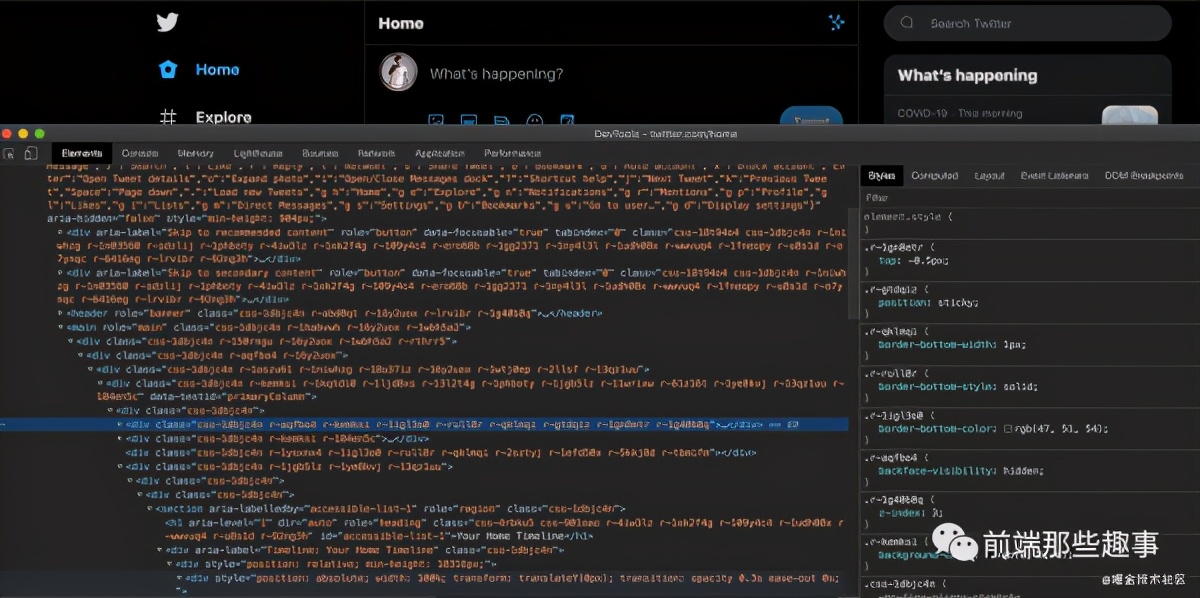Viewport: 1200px width, 598px height.
Task: Click the Home icon in the sidebar
Action: [x=168, y=70]
